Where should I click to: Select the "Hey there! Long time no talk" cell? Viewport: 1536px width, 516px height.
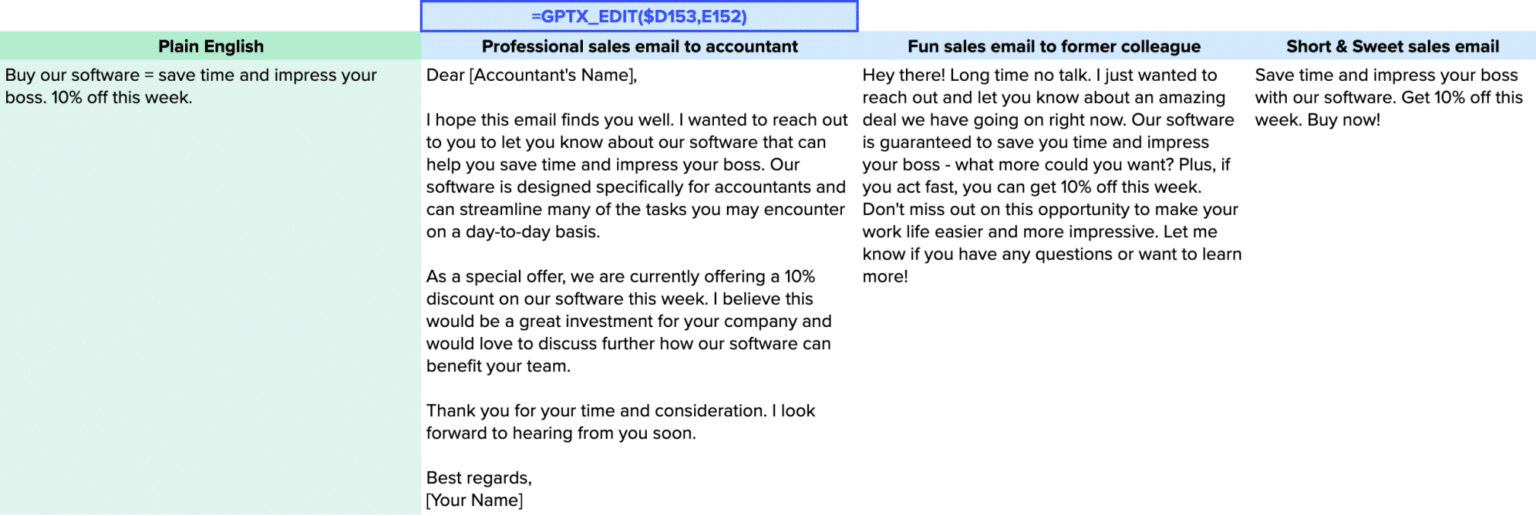[x=1040, y=76]
